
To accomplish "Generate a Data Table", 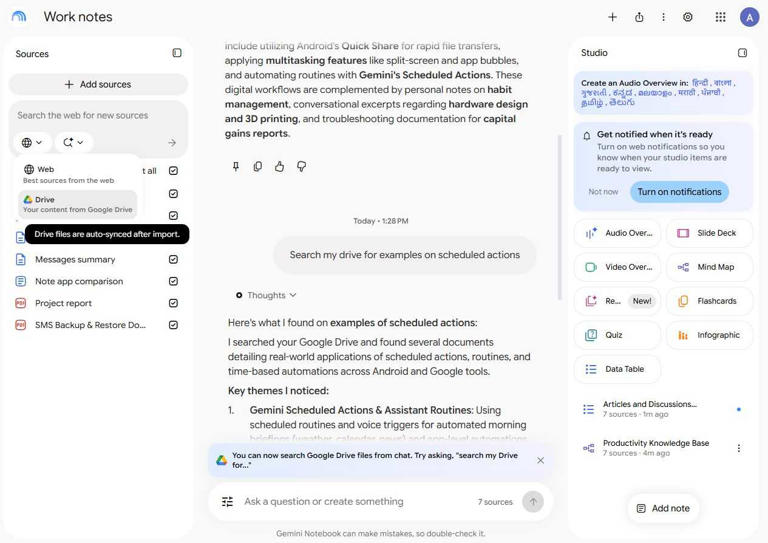I will point(617,369).
